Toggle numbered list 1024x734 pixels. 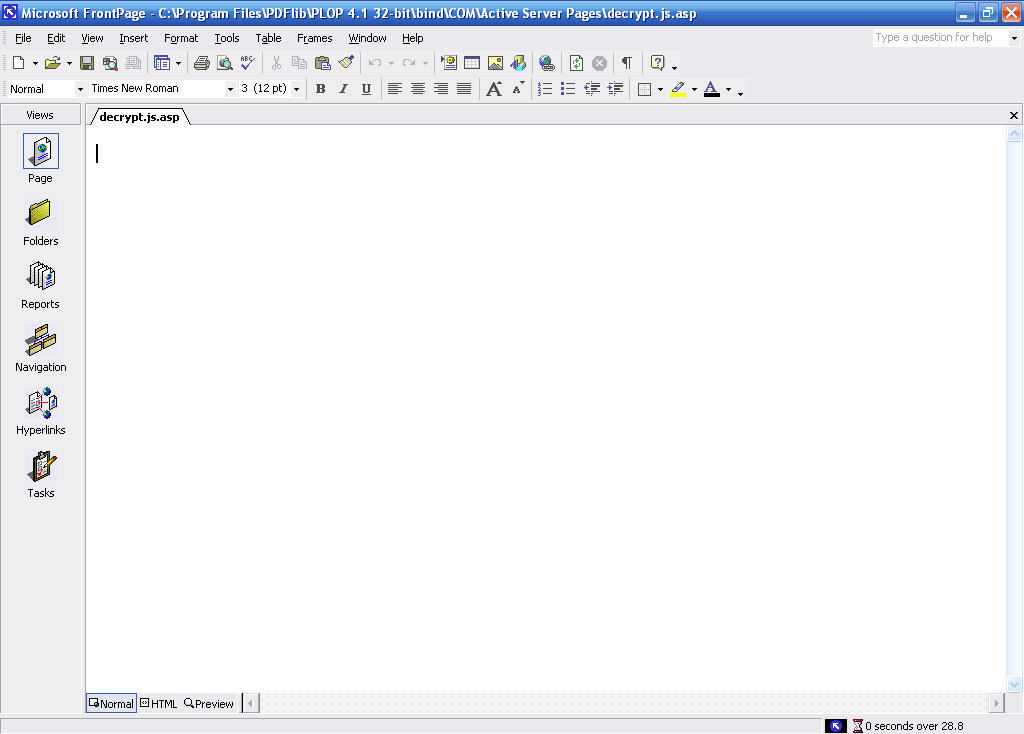(x=545, y=89)
